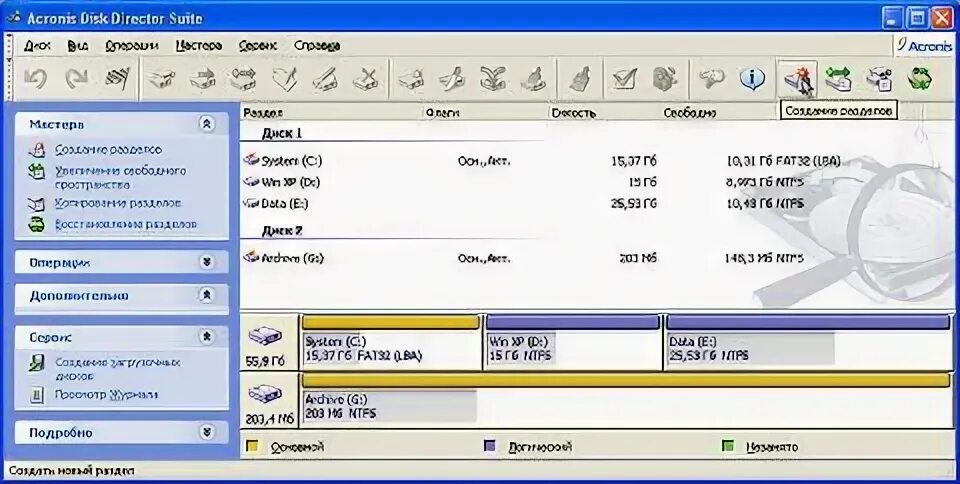Open Восстановление разделов wizard link
Viewport: 960px width, 484px height.
126,225
